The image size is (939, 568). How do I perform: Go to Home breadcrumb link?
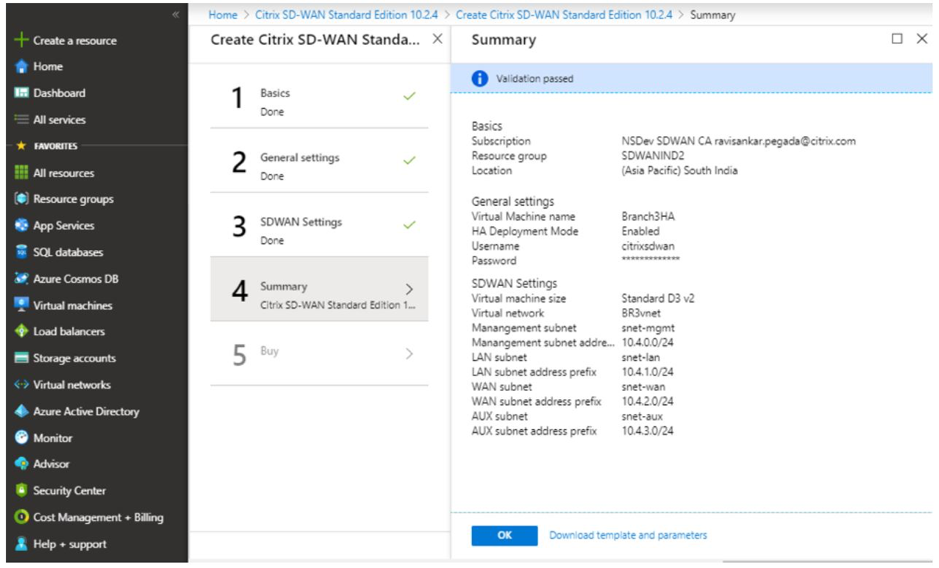coord(223,15)
